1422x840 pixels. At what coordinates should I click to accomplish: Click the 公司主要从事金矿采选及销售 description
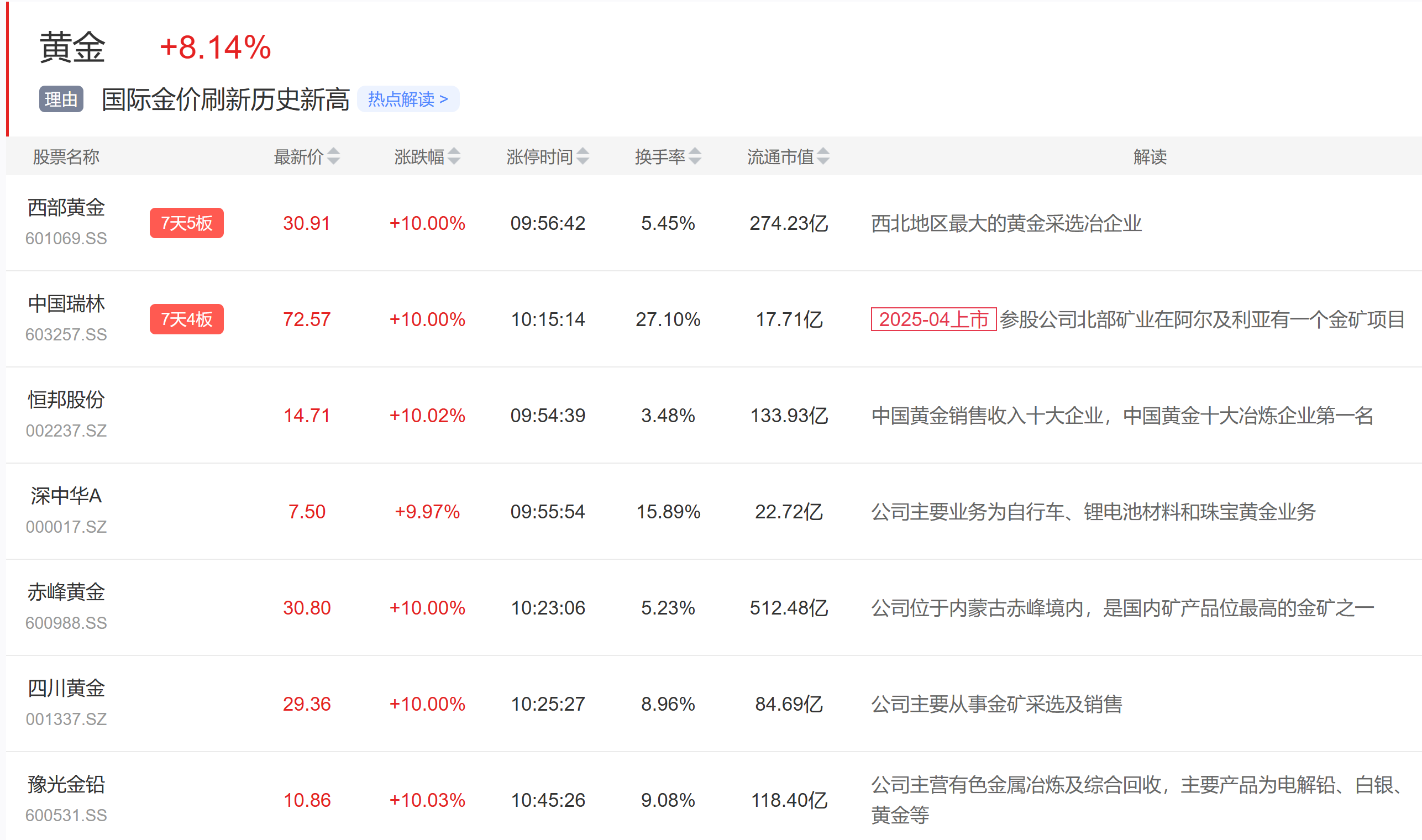[997, 705]
